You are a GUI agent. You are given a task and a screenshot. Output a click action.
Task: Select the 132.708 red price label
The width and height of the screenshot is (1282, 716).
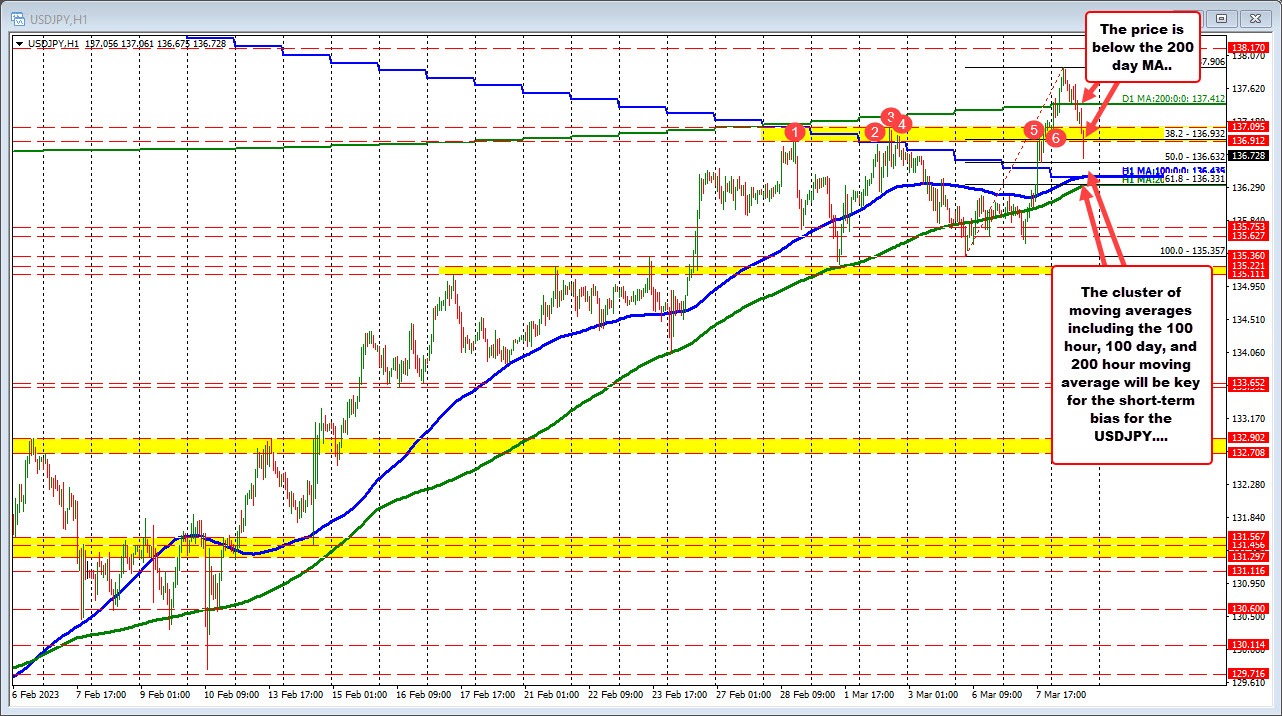click(1246, 453)
